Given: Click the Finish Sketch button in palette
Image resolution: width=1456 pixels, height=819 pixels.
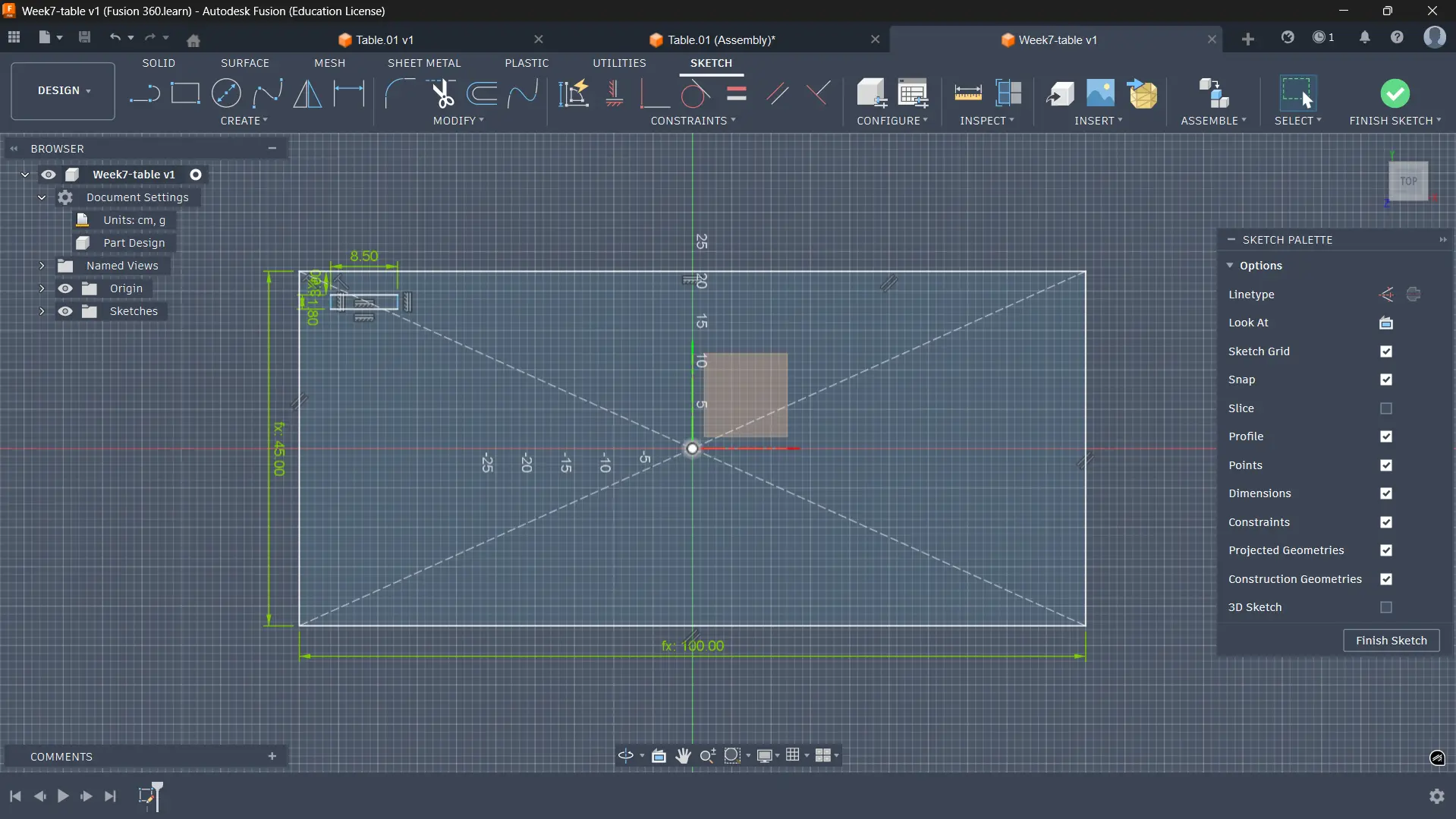Looking at the screenshot, I should pyautogui.click(x=1391, y=641).
